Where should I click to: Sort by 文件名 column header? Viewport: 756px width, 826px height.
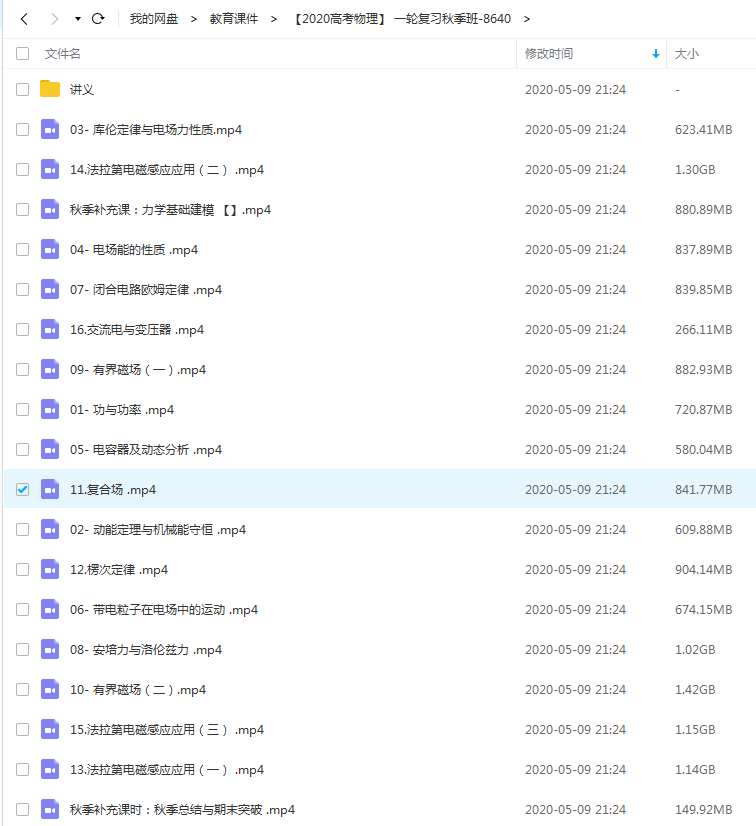(x=63, y=54)
